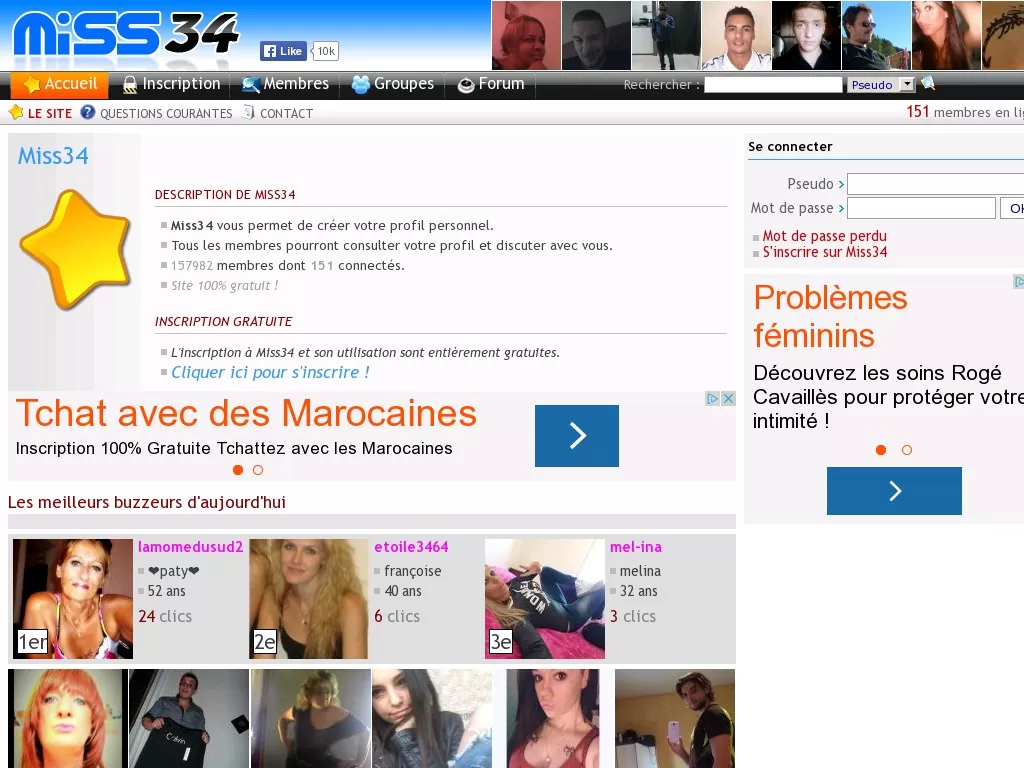Select second dot of Problèmes féminins carousel
Screen dimensions: 1024x768
pyautogui.click(x=907, y=450)
